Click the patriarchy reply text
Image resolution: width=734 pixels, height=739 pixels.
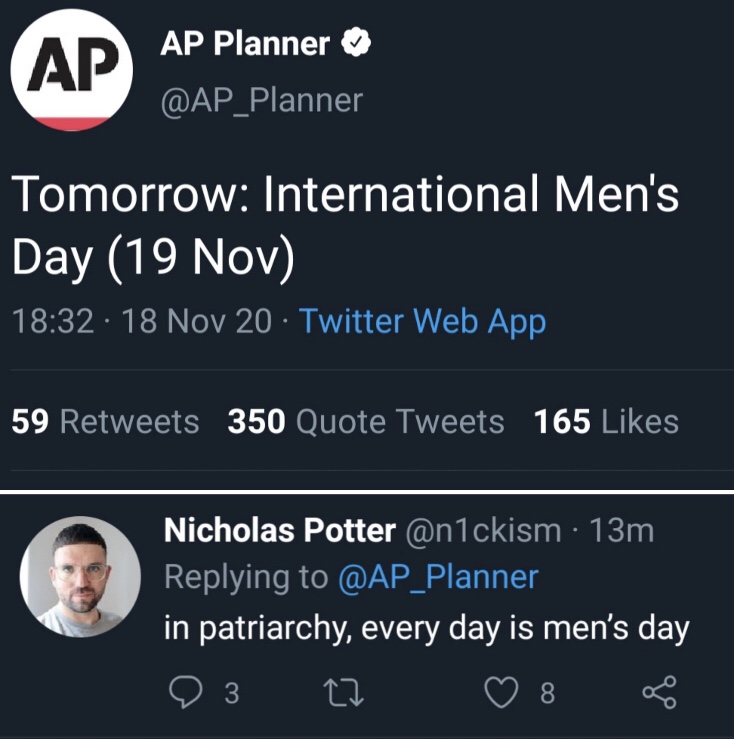tap(427, 629)
